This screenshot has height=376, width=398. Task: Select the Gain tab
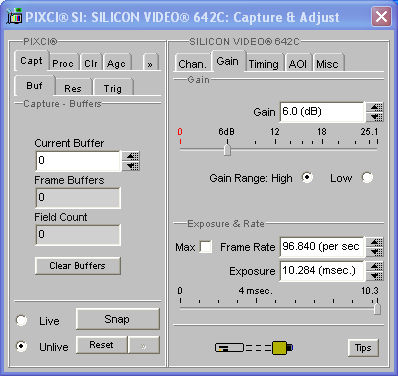pyautogui.click(x=228, y=61)
